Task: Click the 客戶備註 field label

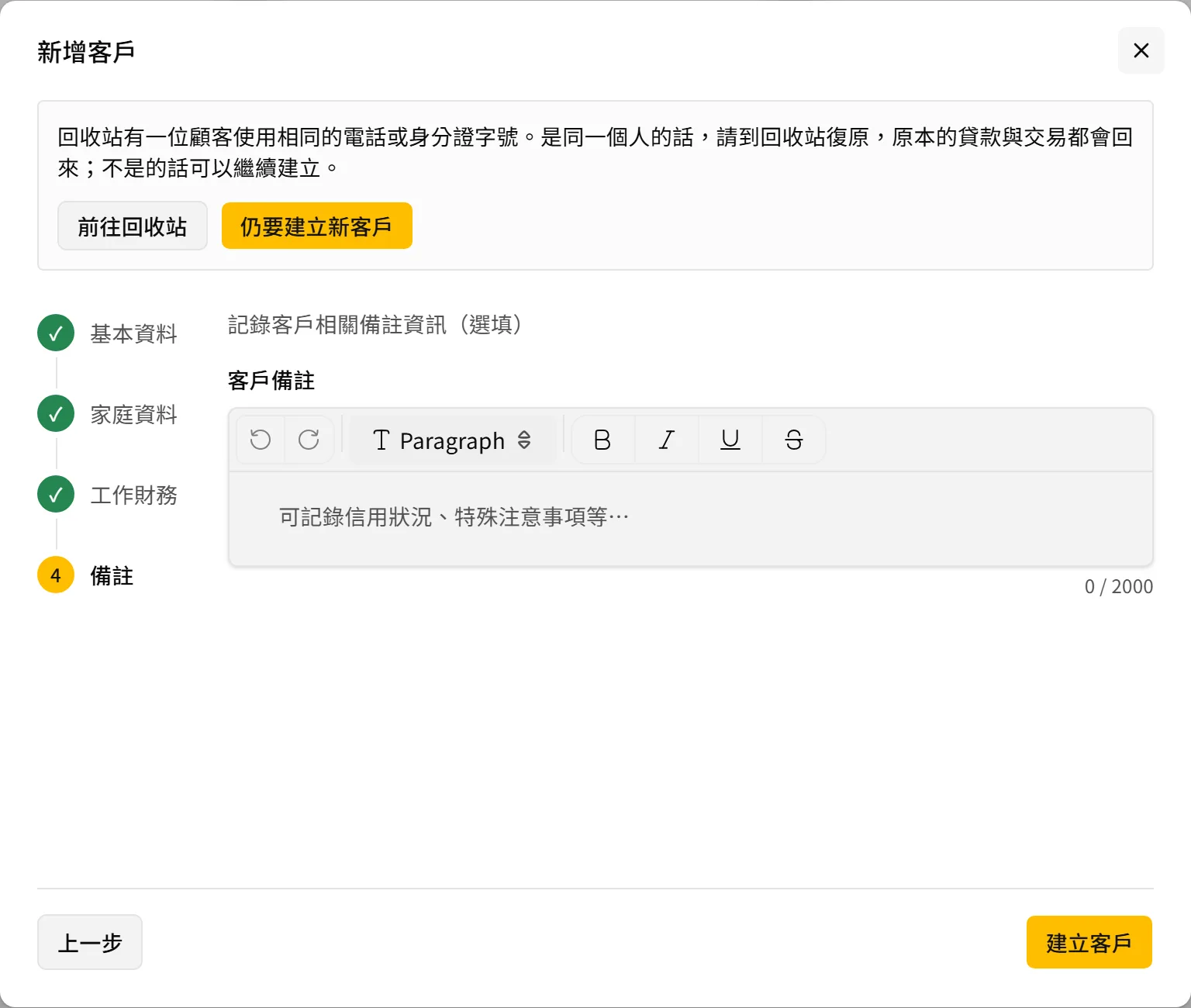Action: click(x=271, y=381)
